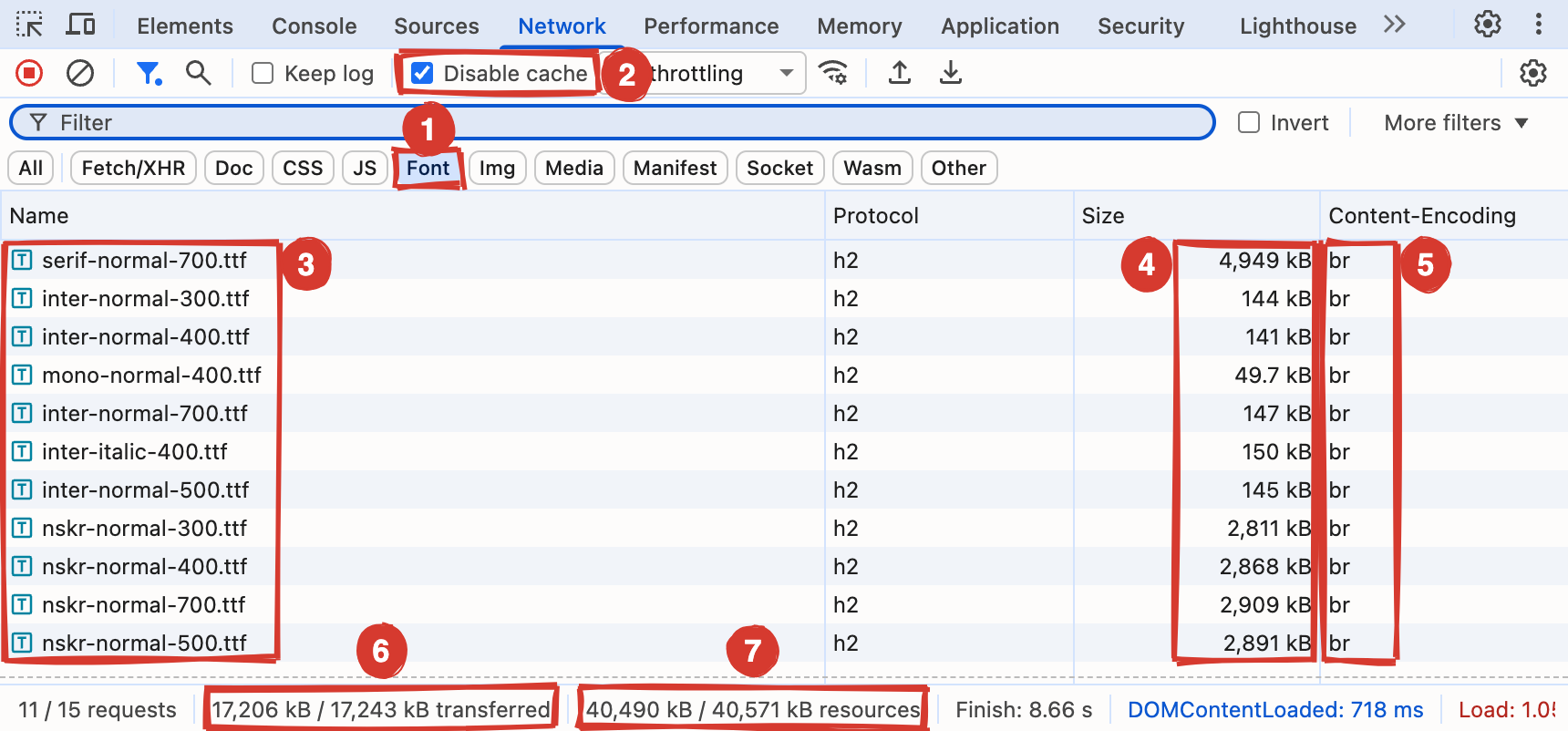Switch to the Security tab

click(1141, 26)
